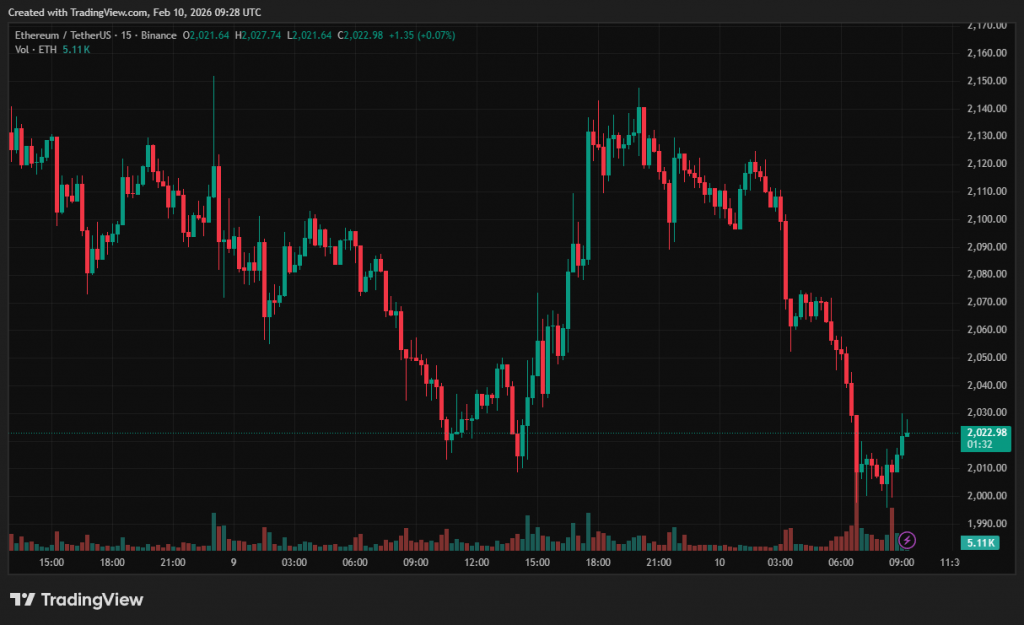Click the 5.11K volume label on price axis
Viewport: 1024px width, 625px height.
[978, 542]
